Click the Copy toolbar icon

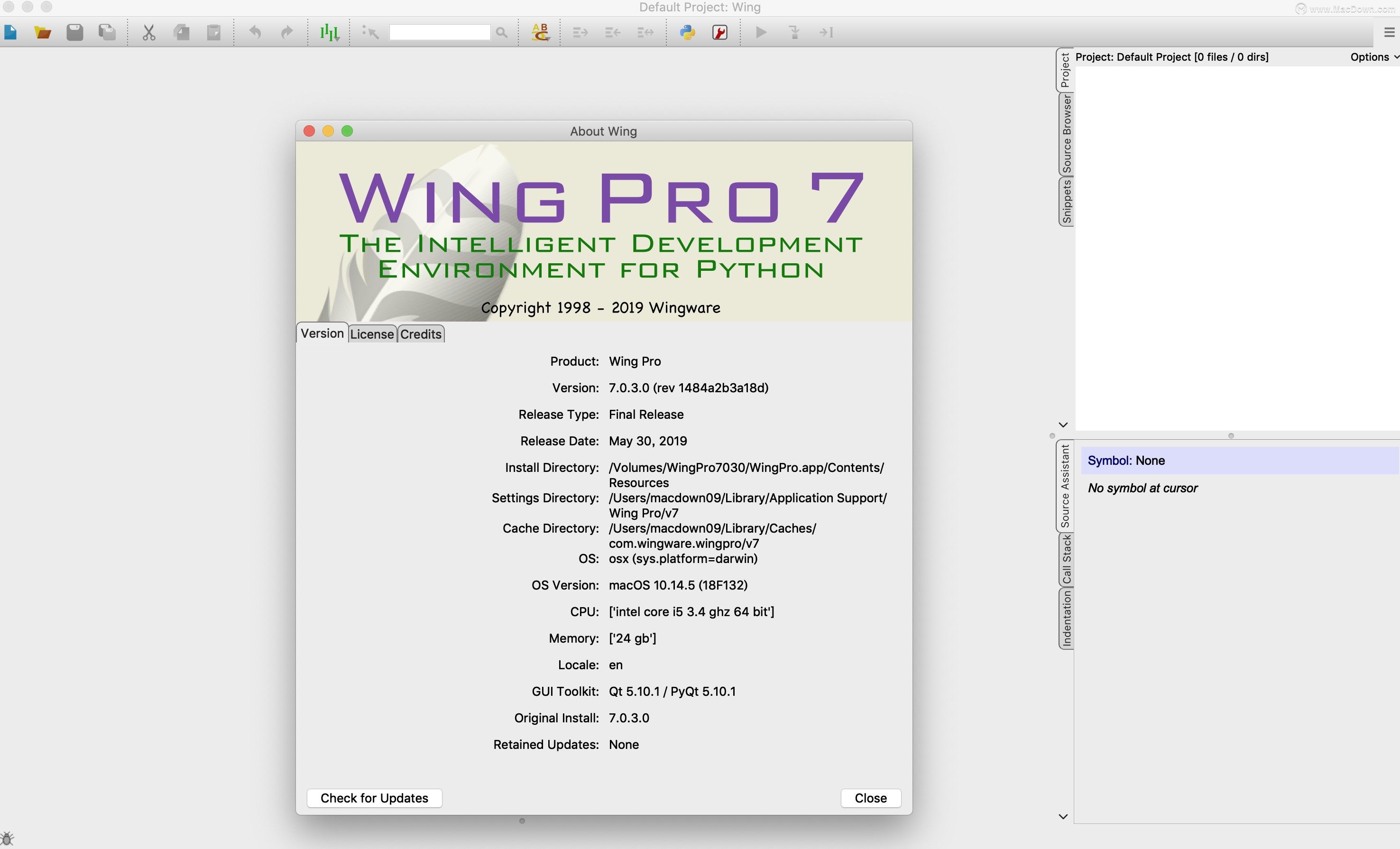(x=182, y=32)
